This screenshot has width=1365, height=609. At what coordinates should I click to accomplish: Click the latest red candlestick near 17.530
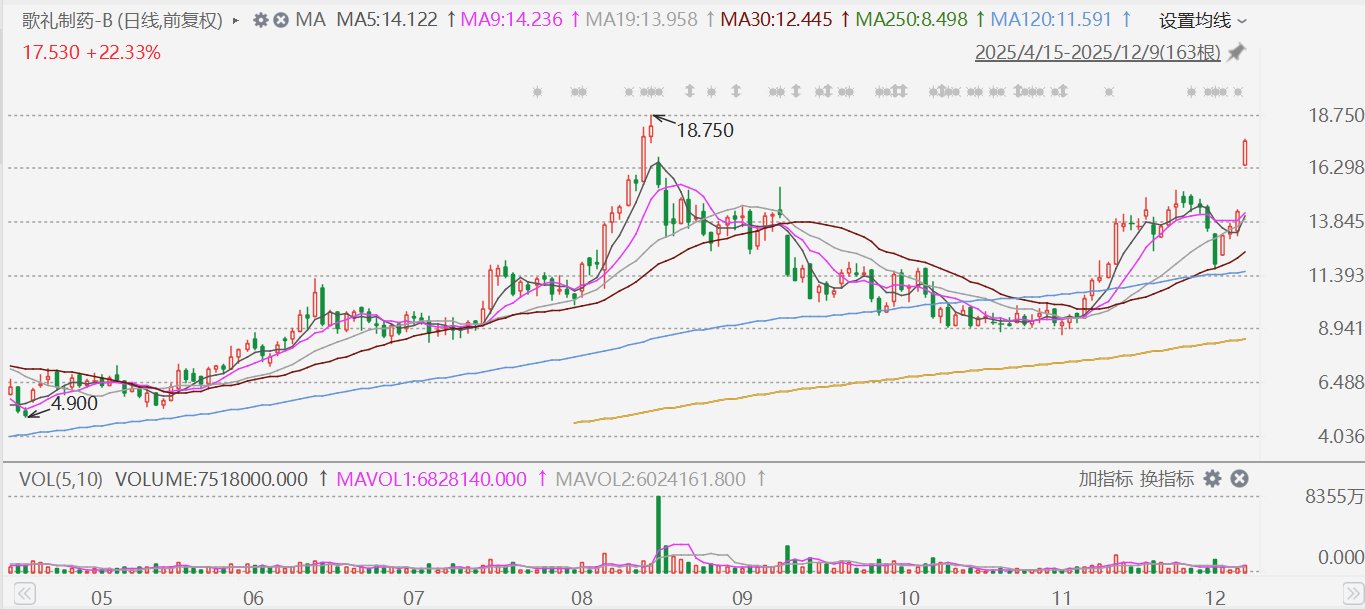pos(1245,152)
